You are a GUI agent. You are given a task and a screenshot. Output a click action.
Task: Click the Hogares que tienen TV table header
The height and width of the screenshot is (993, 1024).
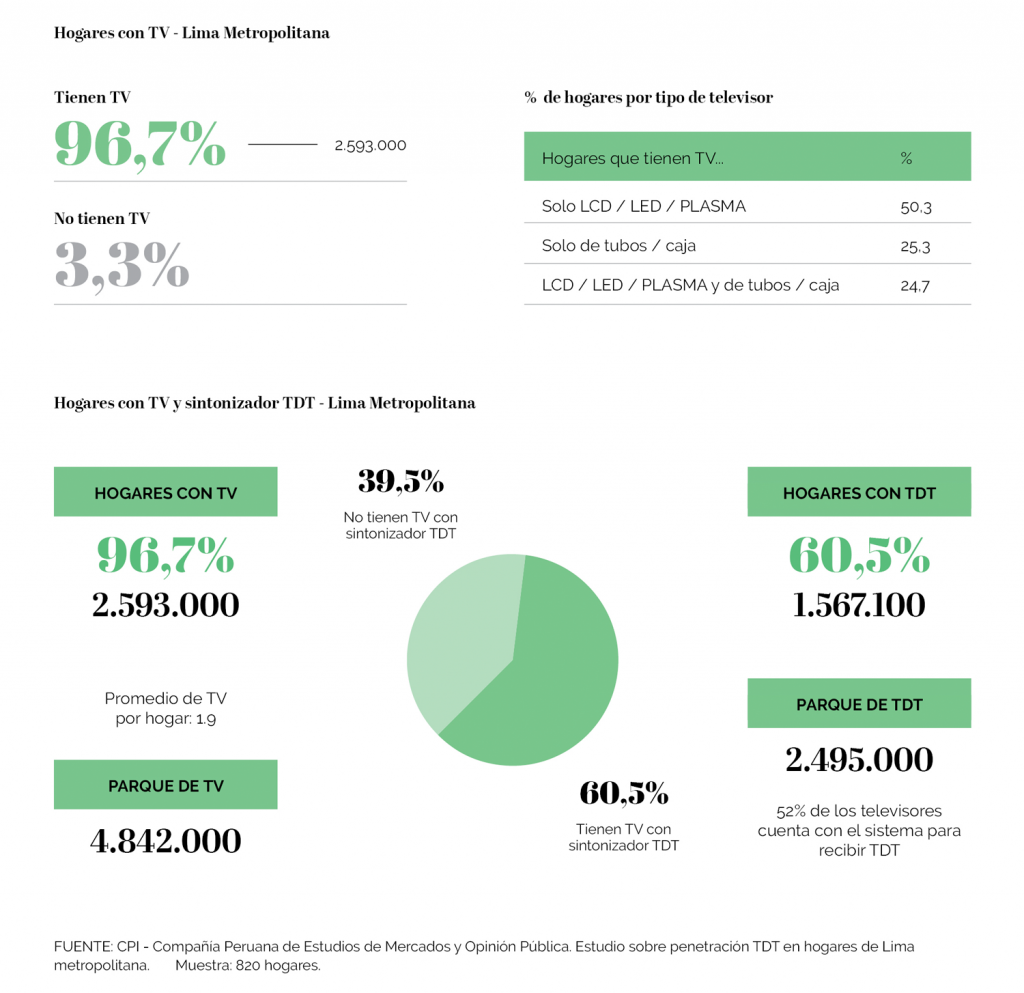pyautogui.click(x=747, y=157)
